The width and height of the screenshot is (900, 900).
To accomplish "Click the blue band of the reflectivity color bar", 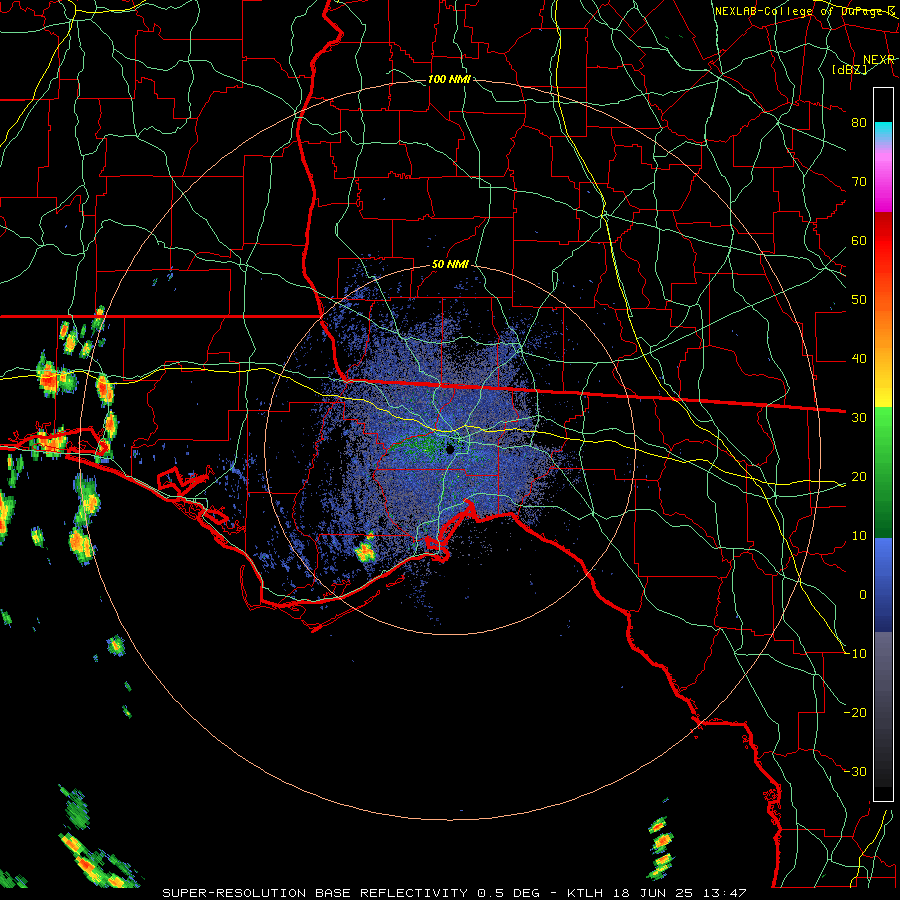I will (883, 585).
